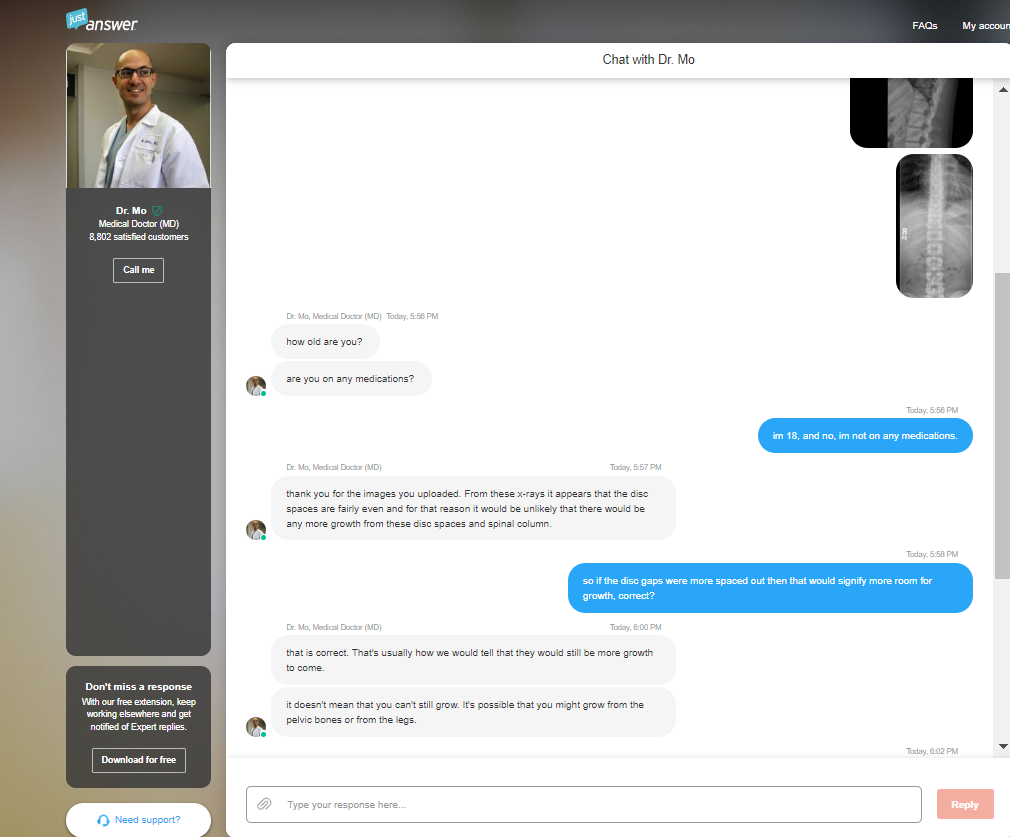Click the scroll up arrow of chat
Image resolution: width=1010 pixels, height=837 pixels.
click(x=1003, y=90)
